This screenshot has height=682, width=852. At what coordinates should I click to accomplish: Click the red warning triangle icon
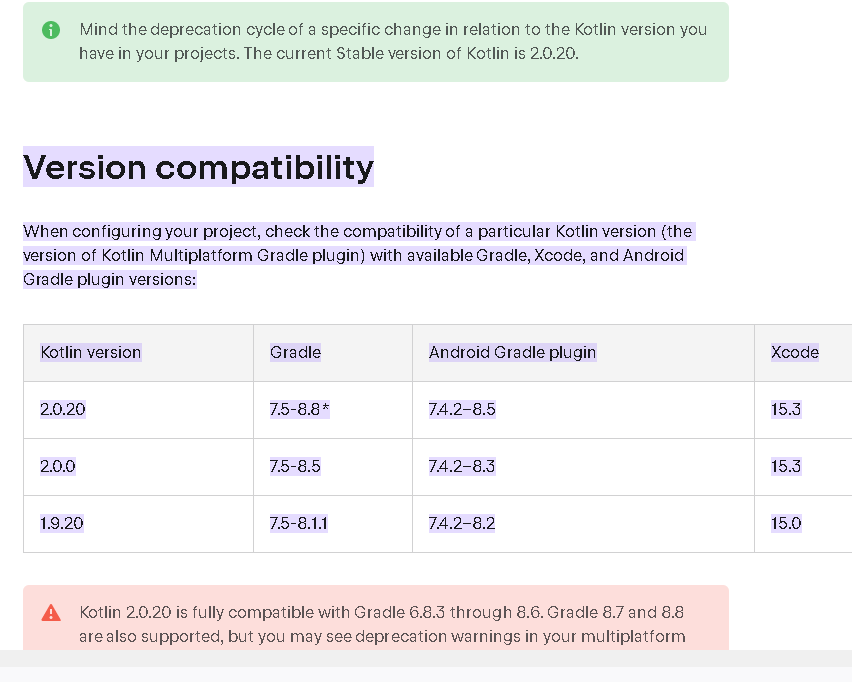51,613
